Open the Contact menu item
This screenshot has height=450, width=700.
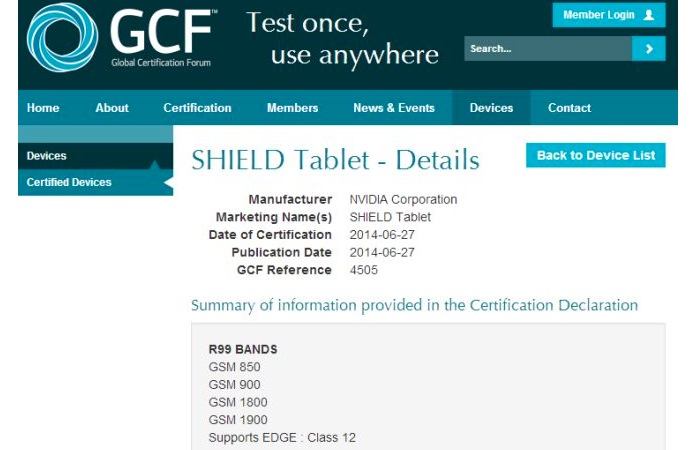569,108
